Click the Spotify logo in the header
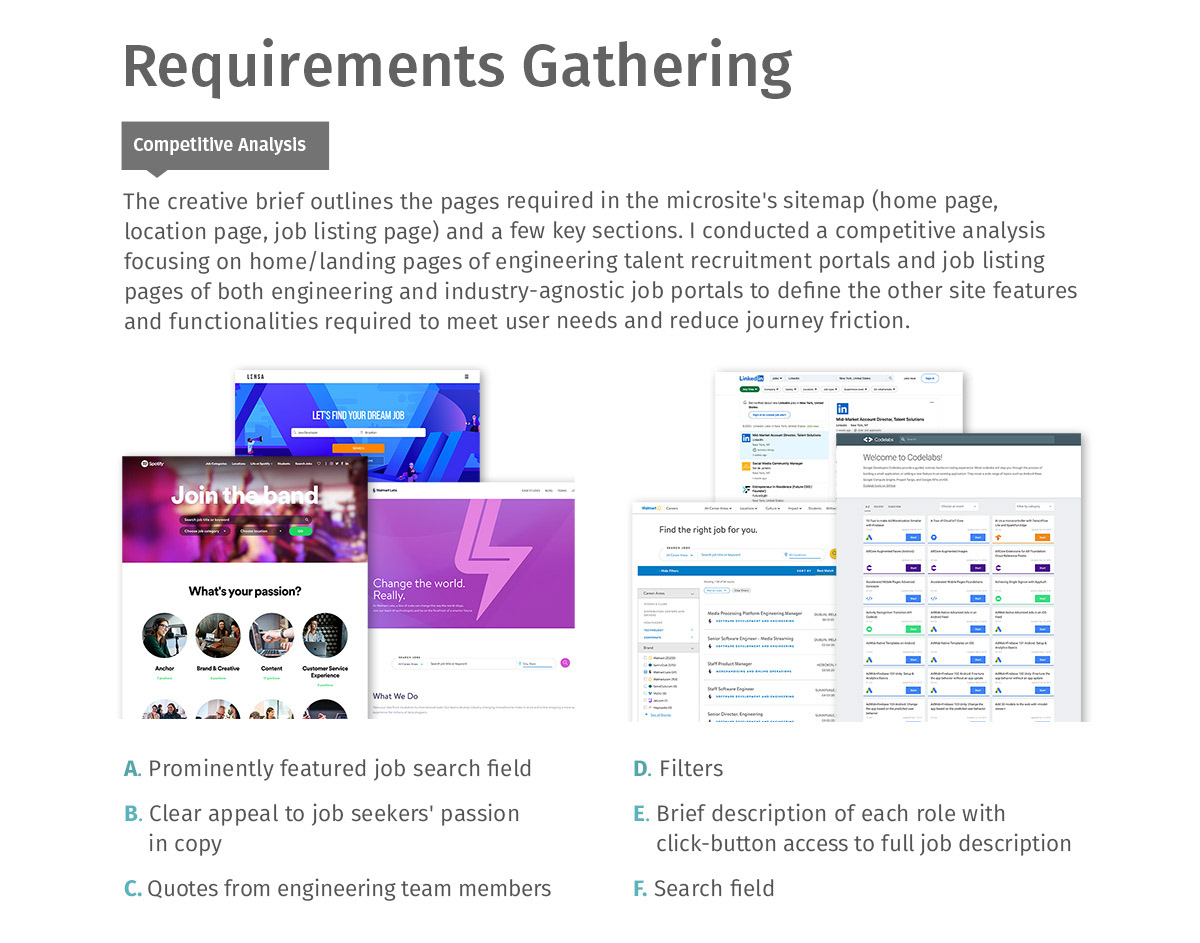 click(153, 463)
